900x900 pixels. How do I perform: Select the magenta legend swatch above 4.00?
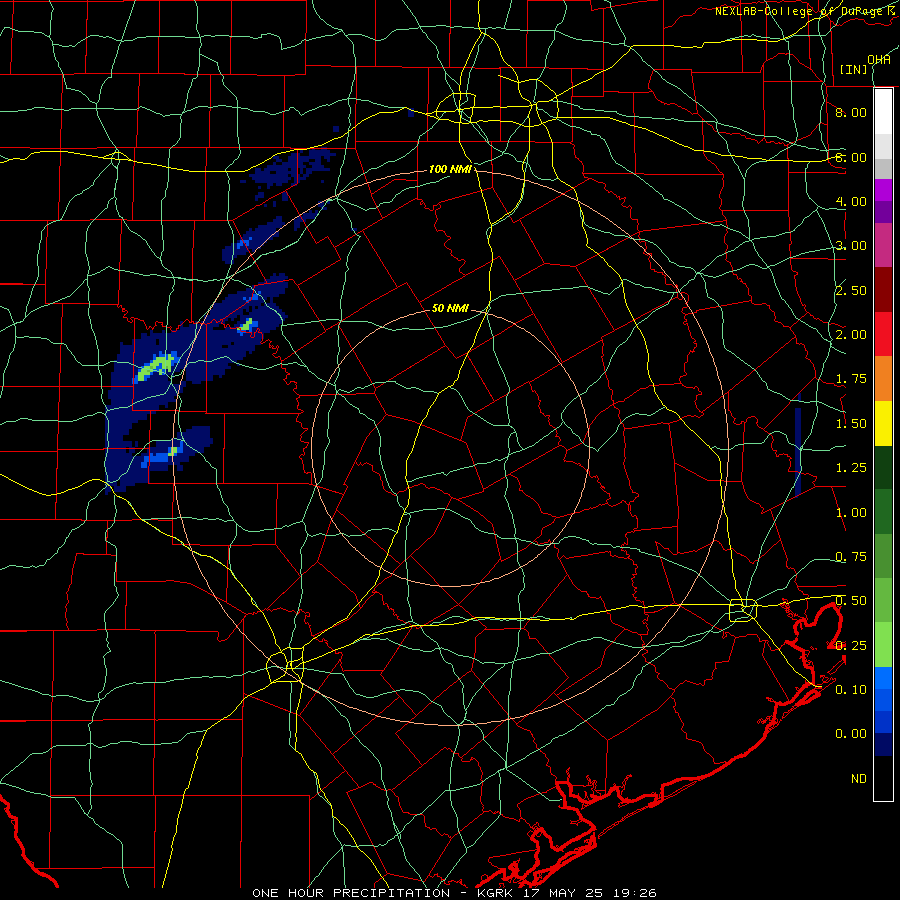coord(883,190)
